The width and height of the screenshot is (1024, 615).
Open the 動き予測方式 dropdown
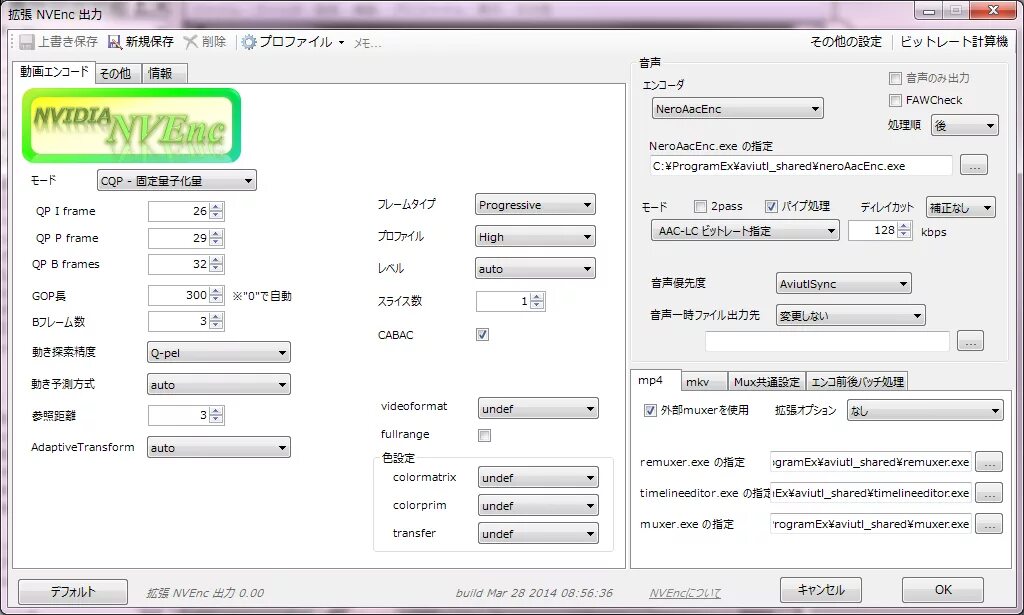[x=219, y=385]
